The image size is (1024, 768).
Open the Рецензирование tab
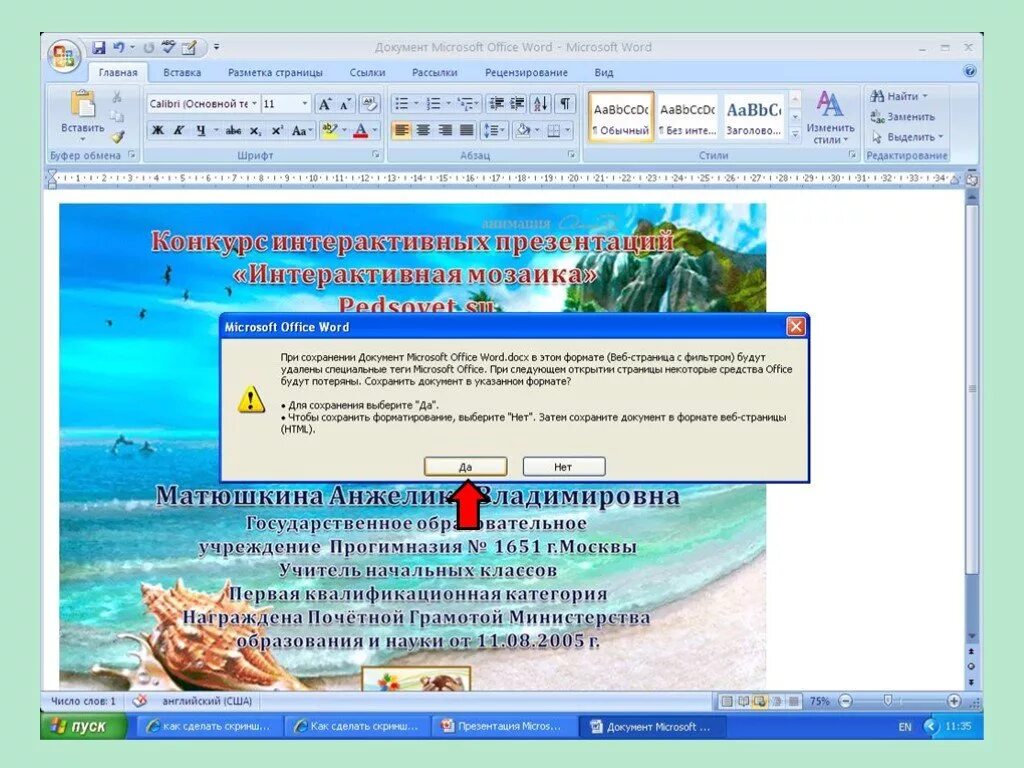[526, 72]
